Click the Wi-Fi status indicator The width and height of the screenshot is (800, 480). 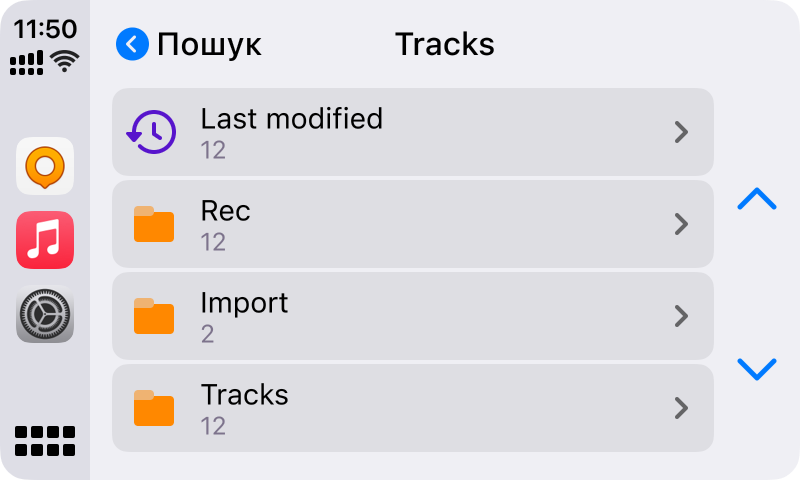[65, 62]
